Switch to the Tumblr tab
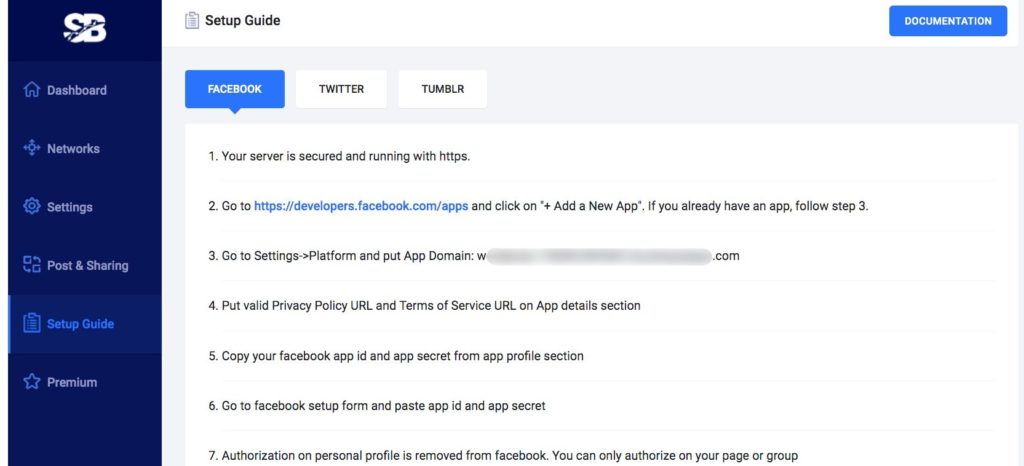 point(443,89)
